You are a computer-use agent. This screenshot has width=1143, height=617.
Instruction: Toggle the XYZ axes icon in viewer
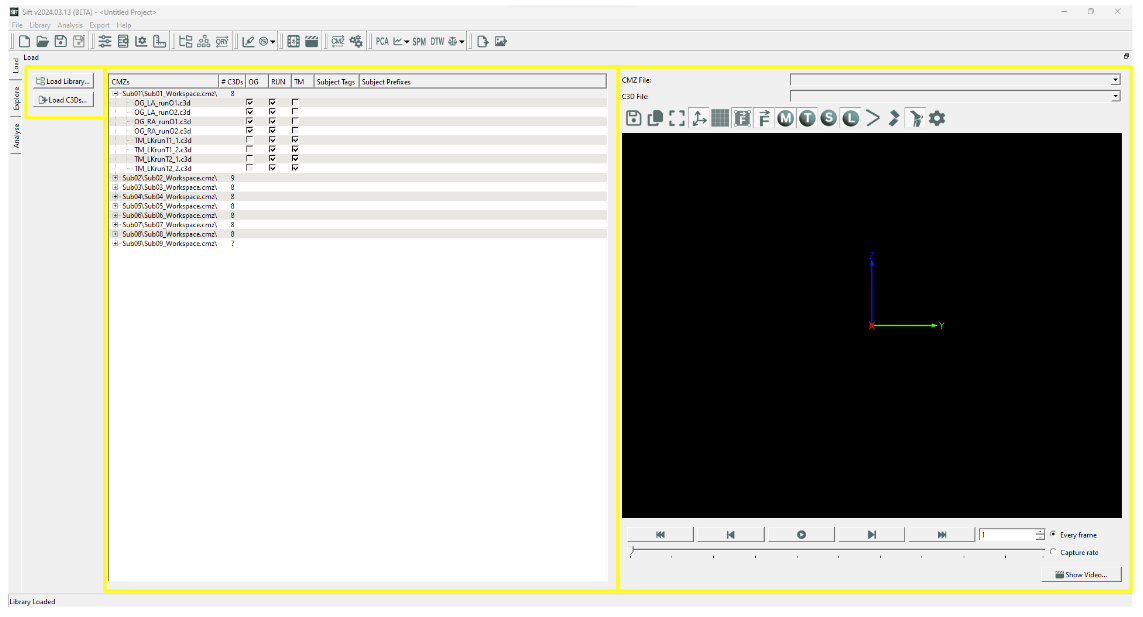click(699, 118)
